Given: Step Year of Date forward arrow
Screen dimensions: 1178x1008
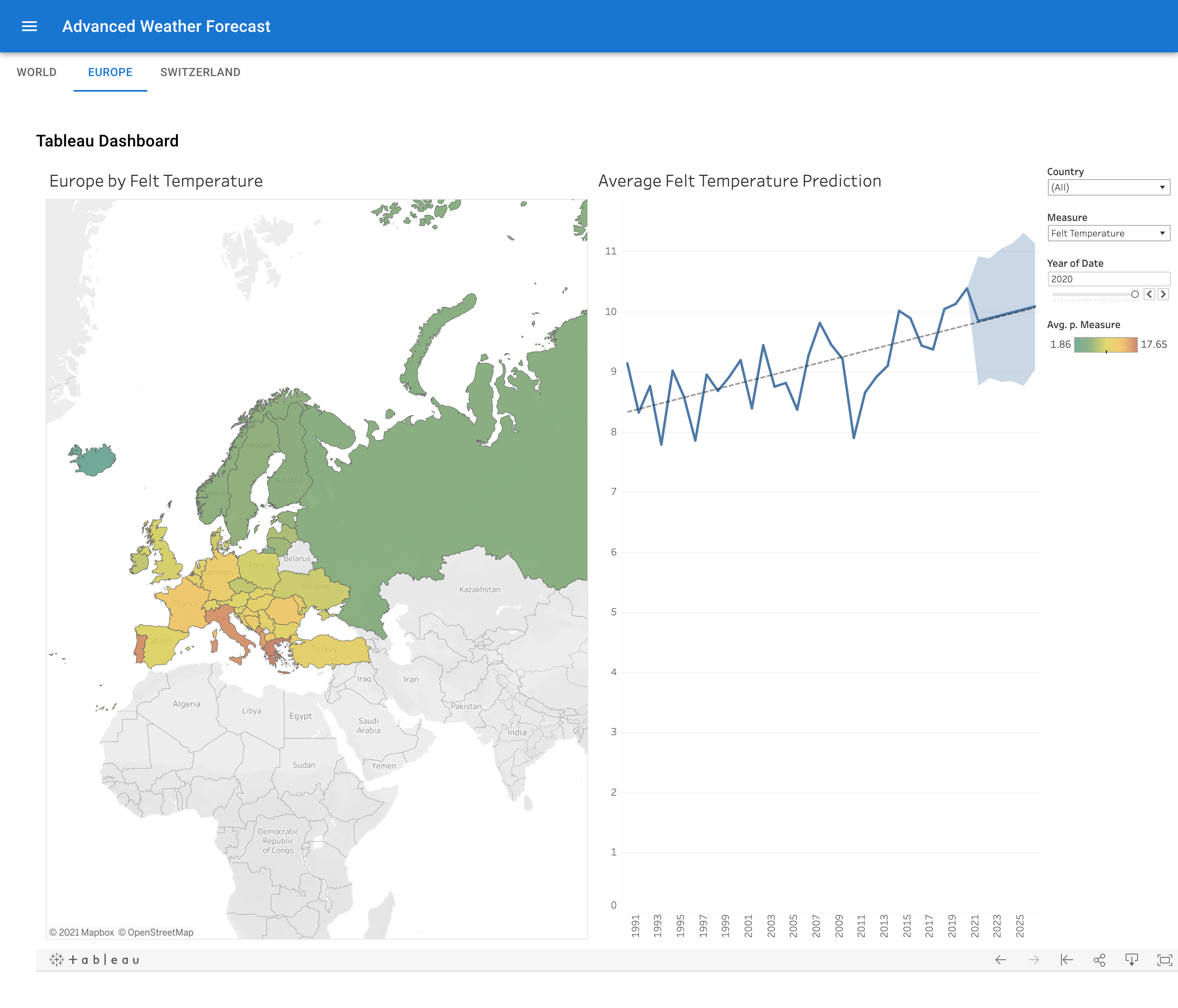Looking at the screenshot, I should (x=1163, y=294).
